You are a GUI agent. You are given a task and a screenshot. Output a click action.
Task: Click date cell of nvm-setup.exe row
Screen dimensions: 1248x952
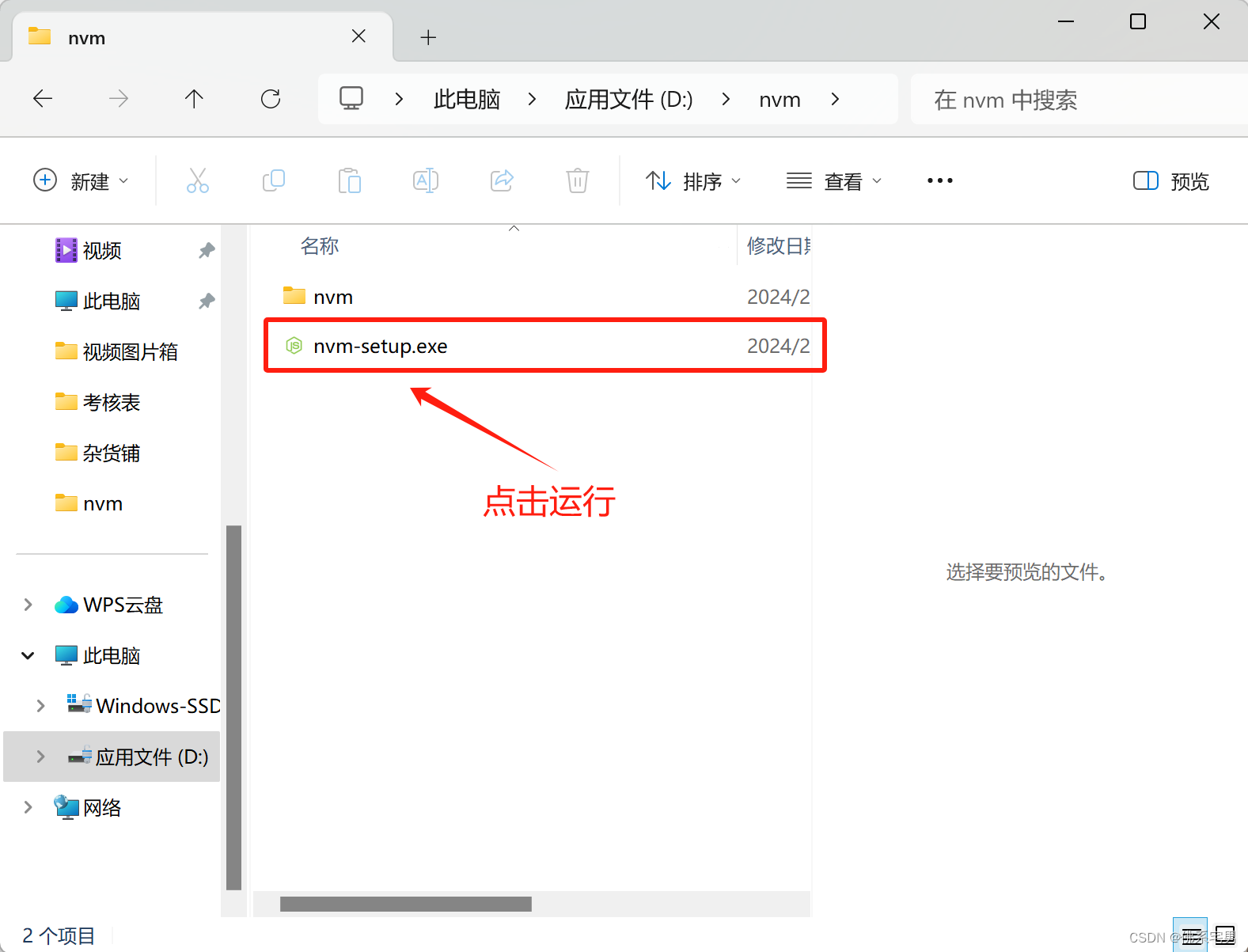pos(779,346)
